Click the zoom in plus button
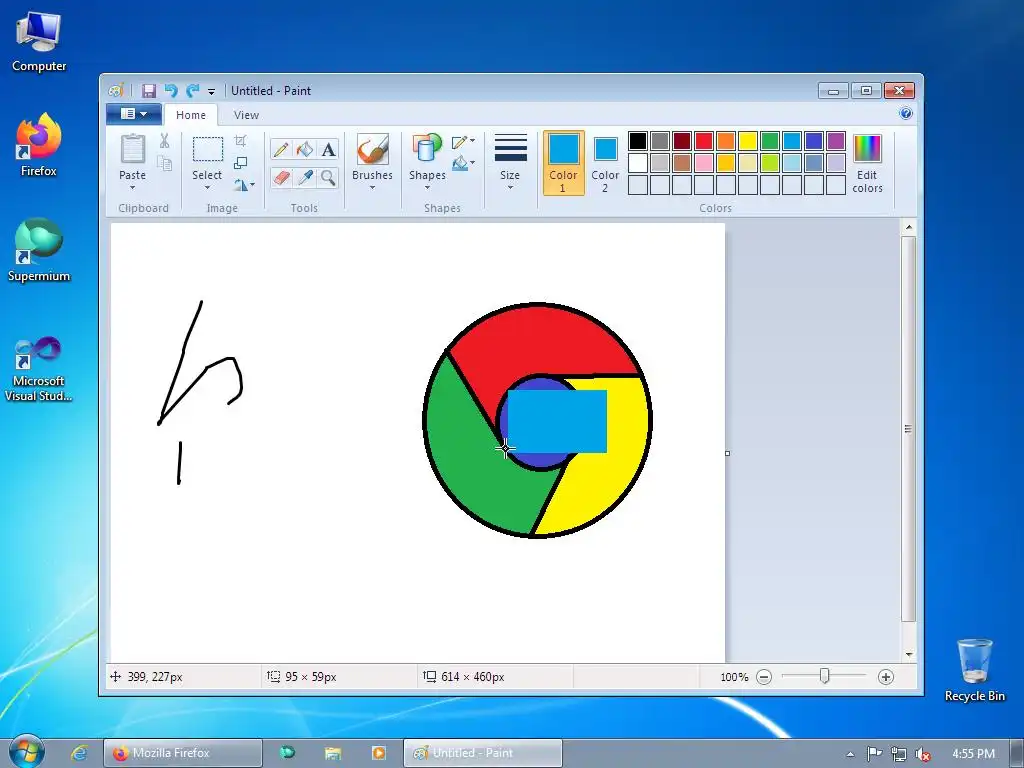Image resolution: width=1024 pixels, height=768 pixels. (886, 677)
